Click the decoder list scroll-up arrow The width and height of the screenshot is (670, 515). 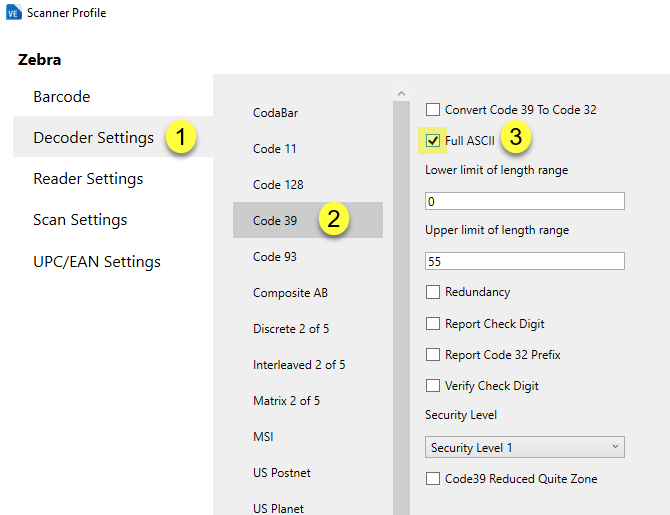[402, 95]
